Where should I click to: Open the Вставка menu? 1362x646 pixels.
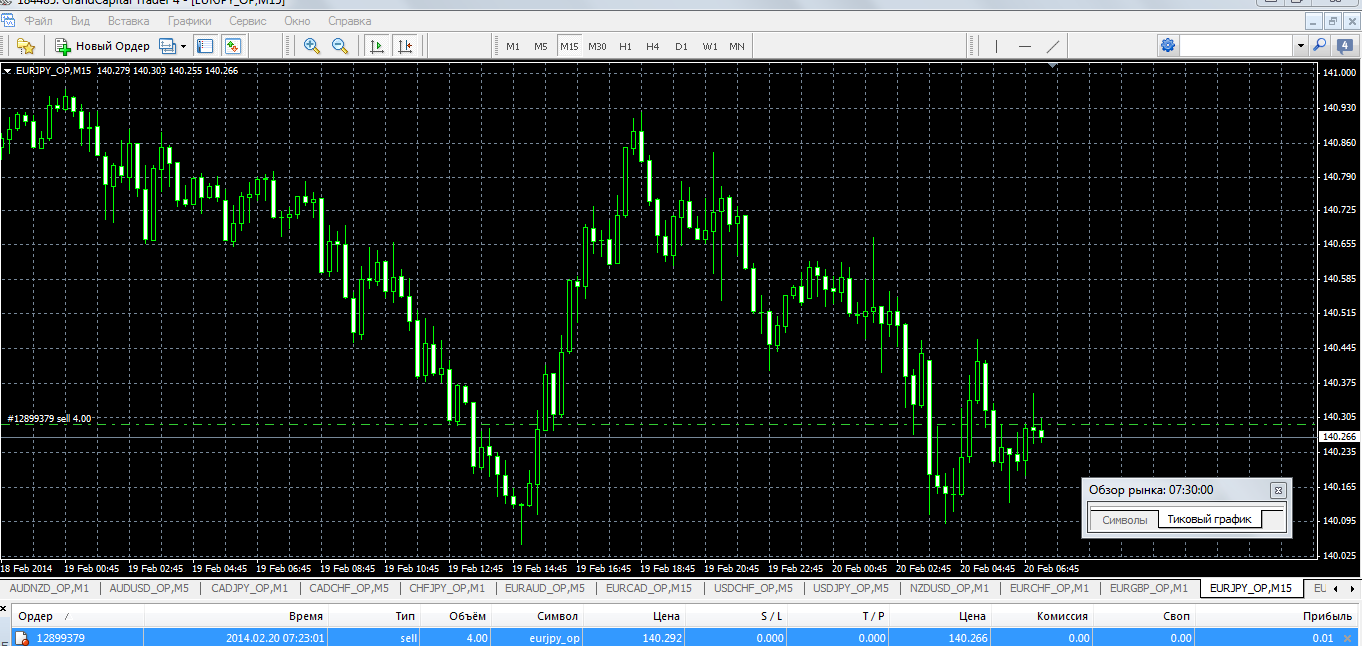pos(128,20)
